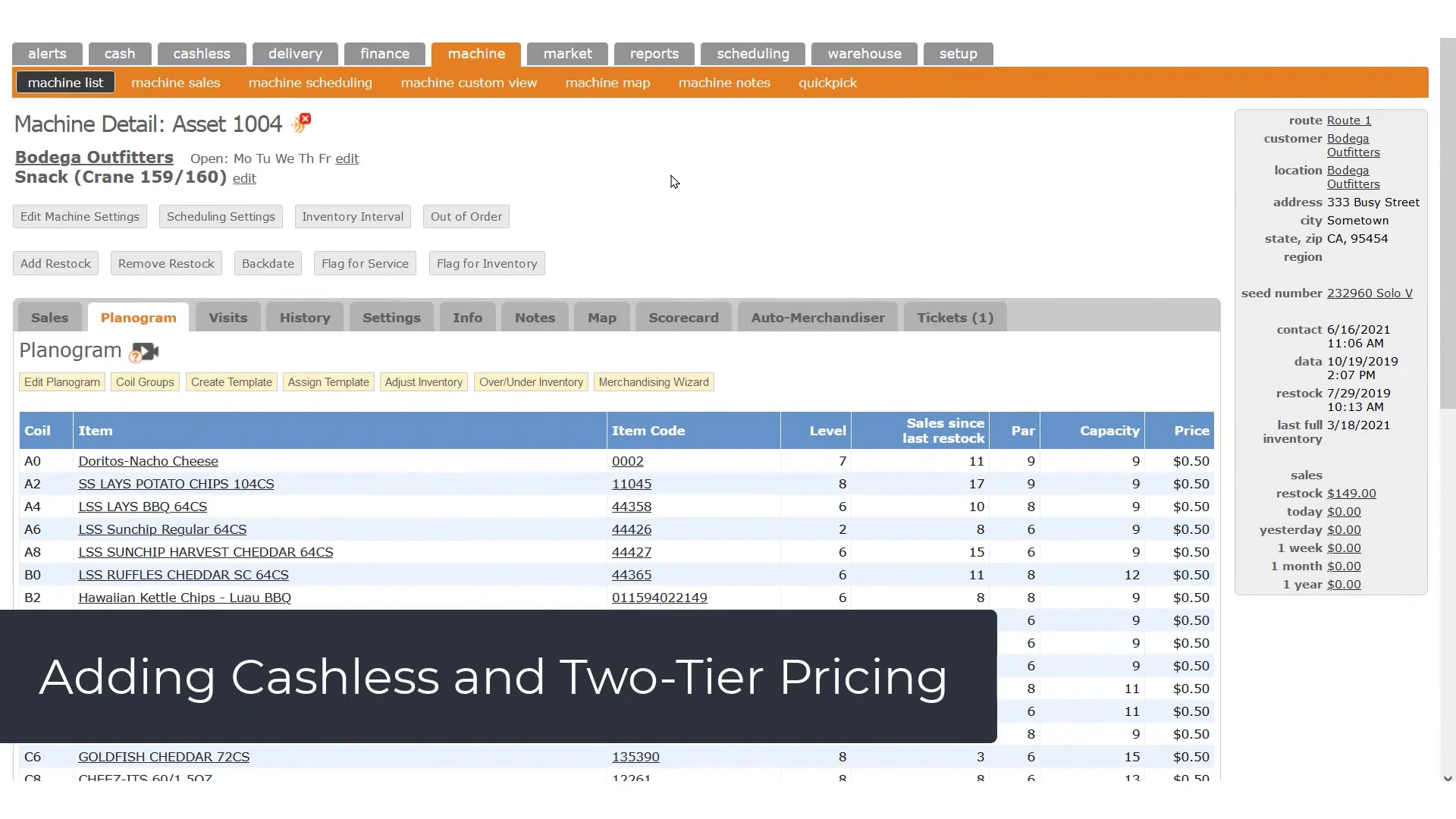The height and width of the screenshot is (819, 1456).
Task: Click the rocket icon beside Asset 1004 title
Action: tap(300, 122)
